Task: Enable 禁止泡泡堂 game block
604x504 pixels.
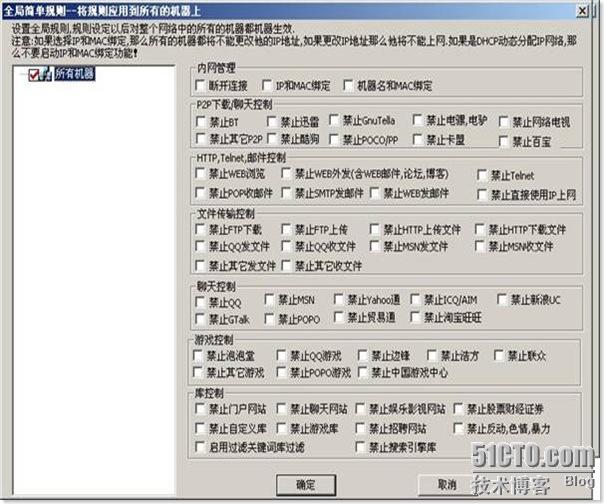Action: 198,355
